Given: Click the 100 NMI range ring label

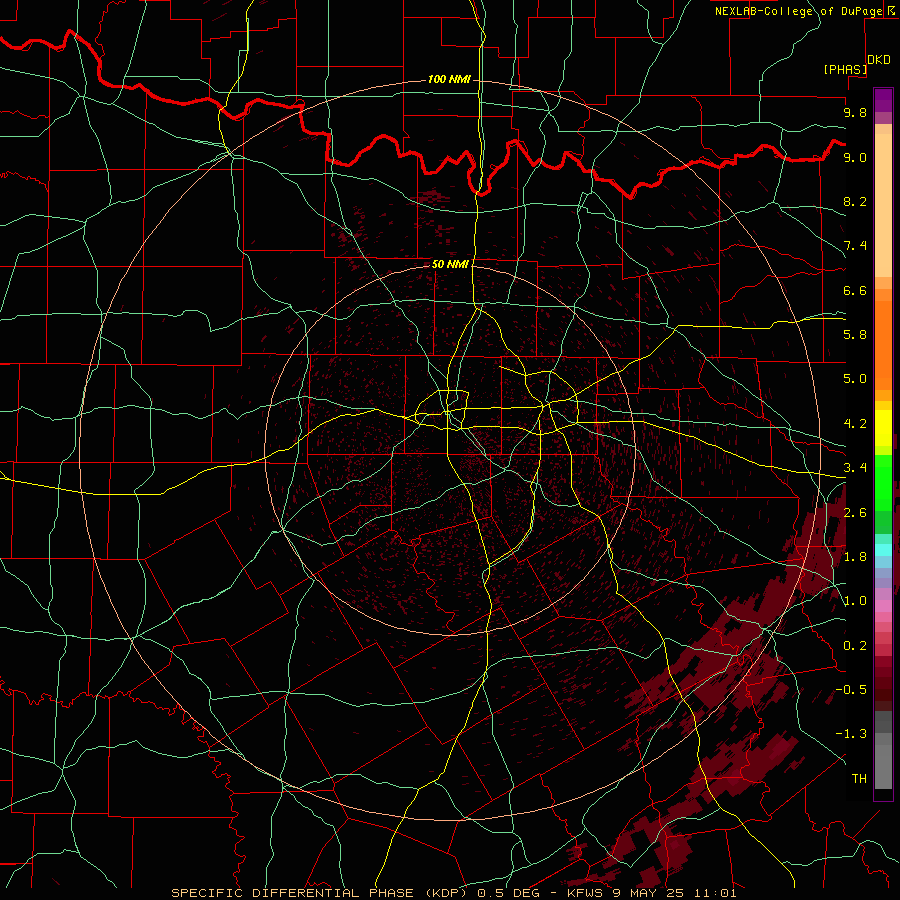Looking at the screenshot, I should tap(449, 79).
